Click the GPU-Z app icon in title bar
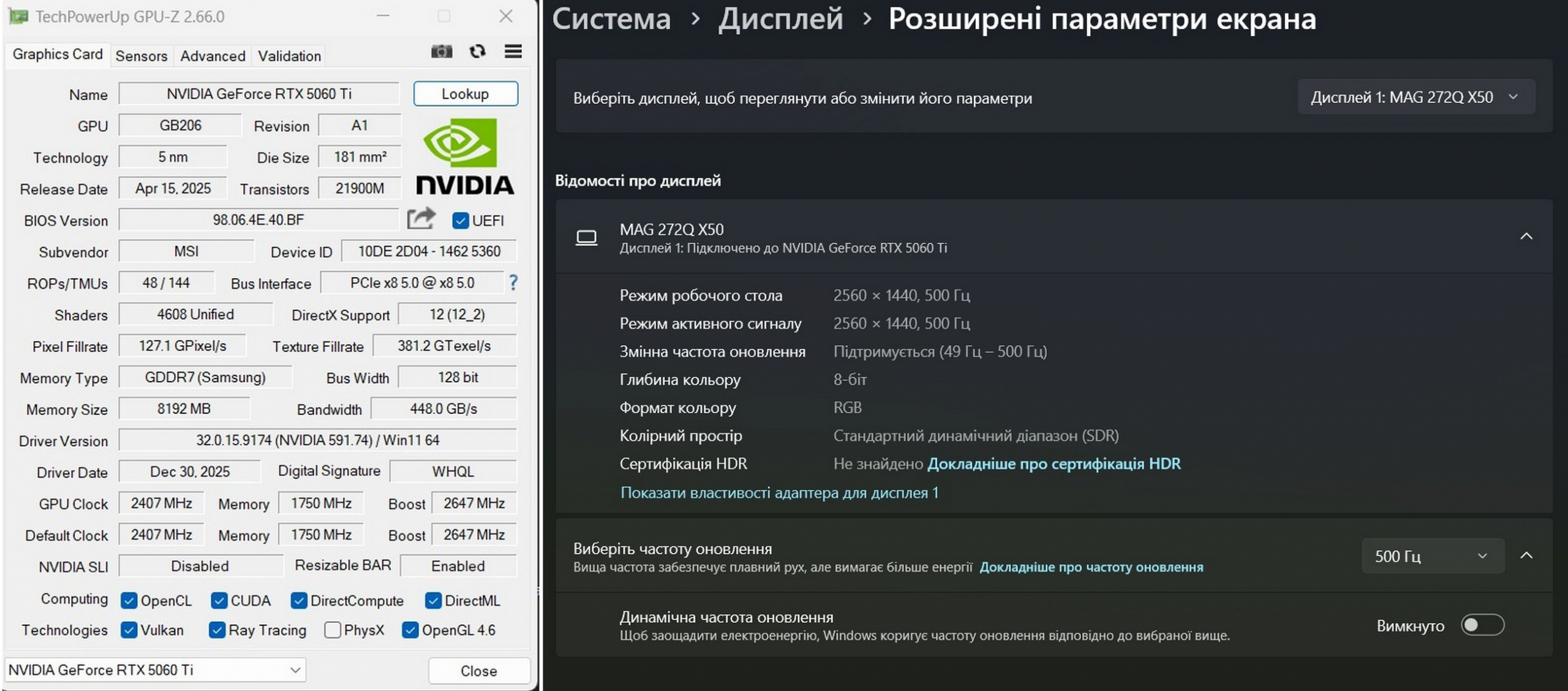The image size is (1568, 691). point(18,17)
